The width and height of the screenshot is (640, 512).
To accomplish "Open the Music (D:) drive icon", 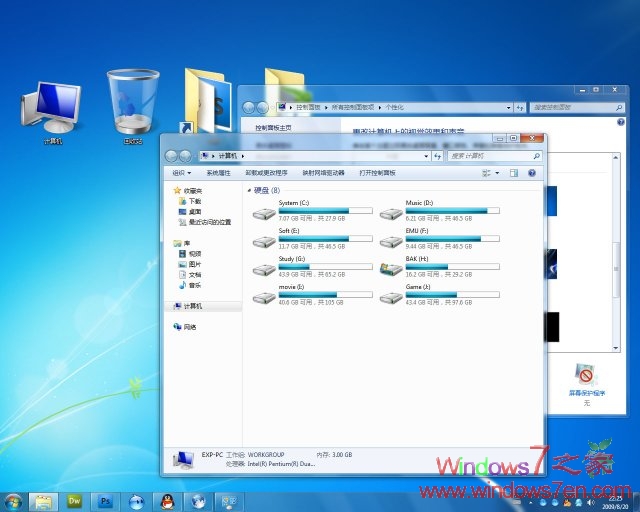I will [x=391, y=214].
